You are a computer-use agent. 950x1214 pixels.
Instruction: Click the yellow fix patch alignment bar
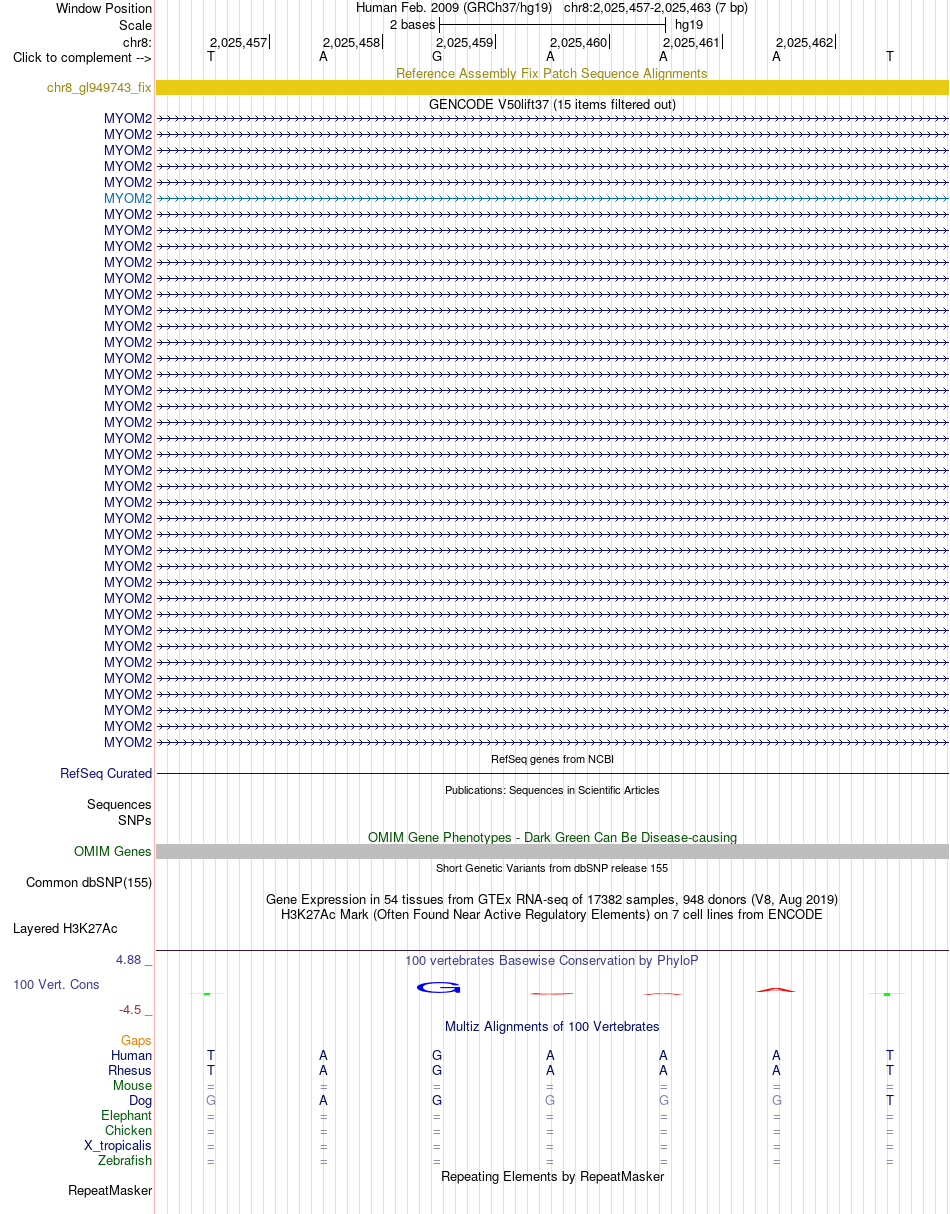552,88
